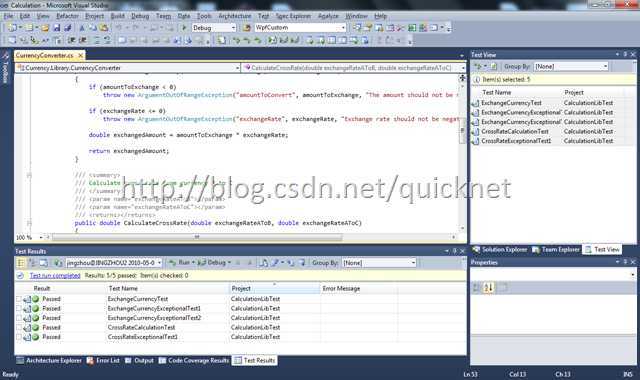Expand the Run button dropdown arrow
This screenshot has width=640, height=380.
click(x=193, y=263)
